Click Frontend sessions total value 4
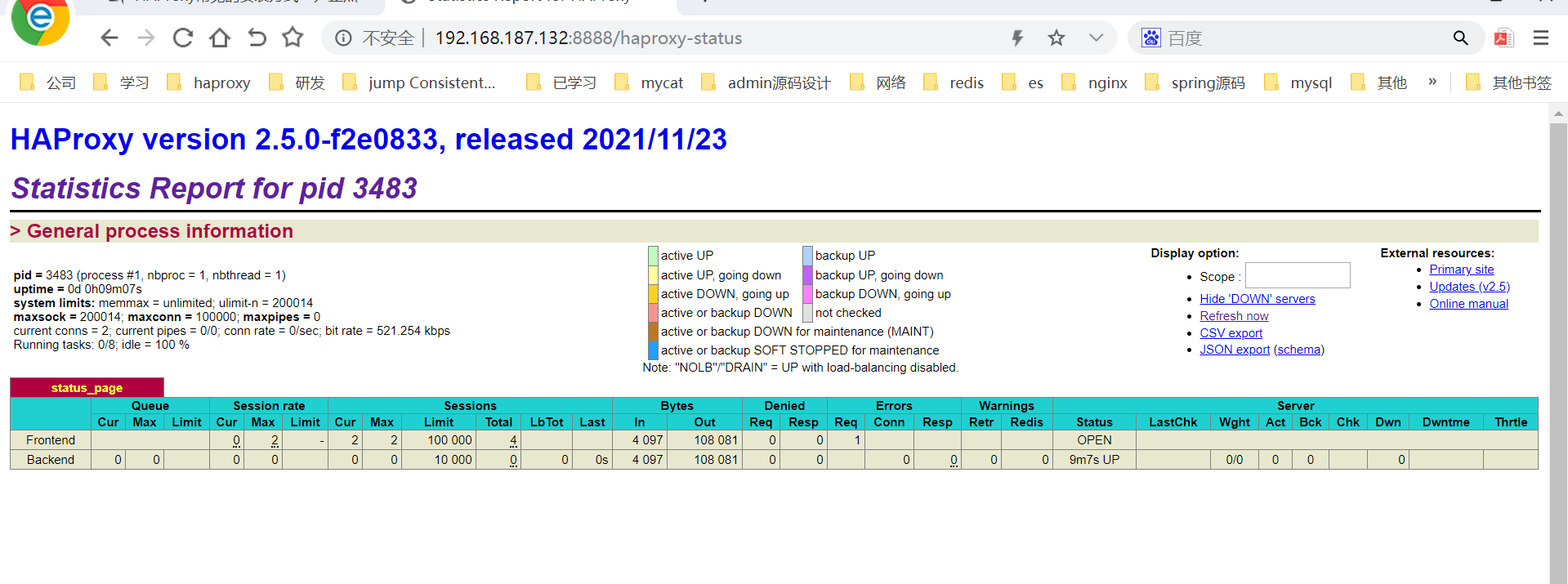This screenshot has height=584, width=1568. 513,440
